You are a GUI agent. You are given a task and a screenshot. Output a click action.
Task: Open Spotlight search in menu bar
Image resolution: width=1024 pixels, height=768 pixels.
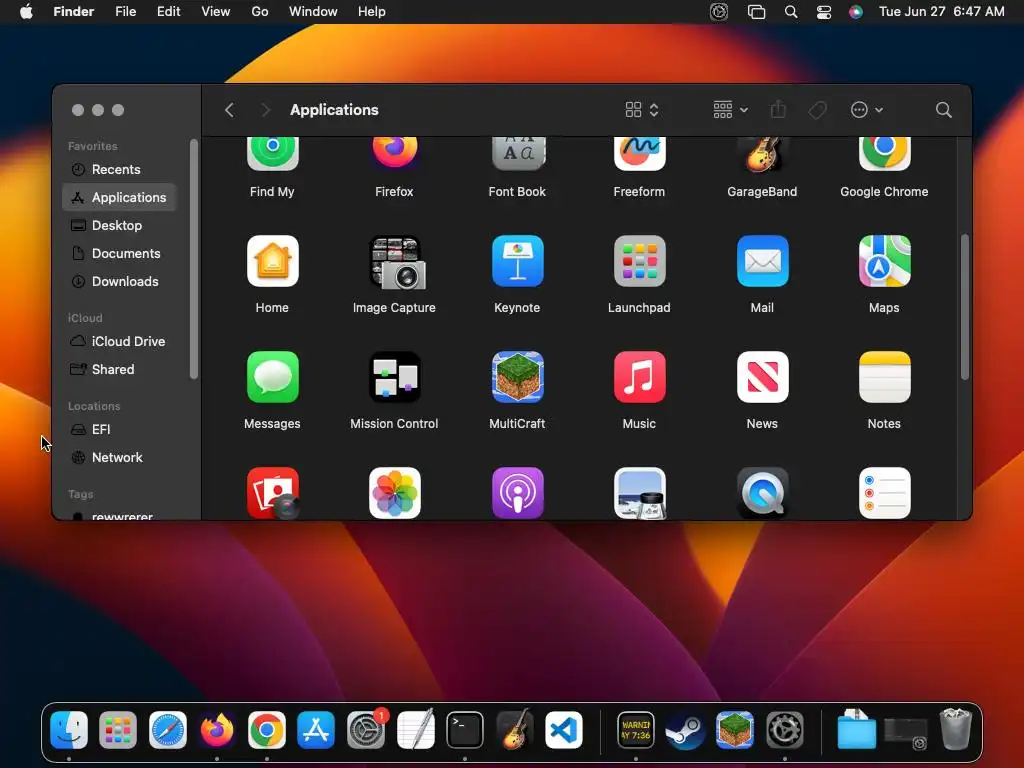click(x=791, y=12)
